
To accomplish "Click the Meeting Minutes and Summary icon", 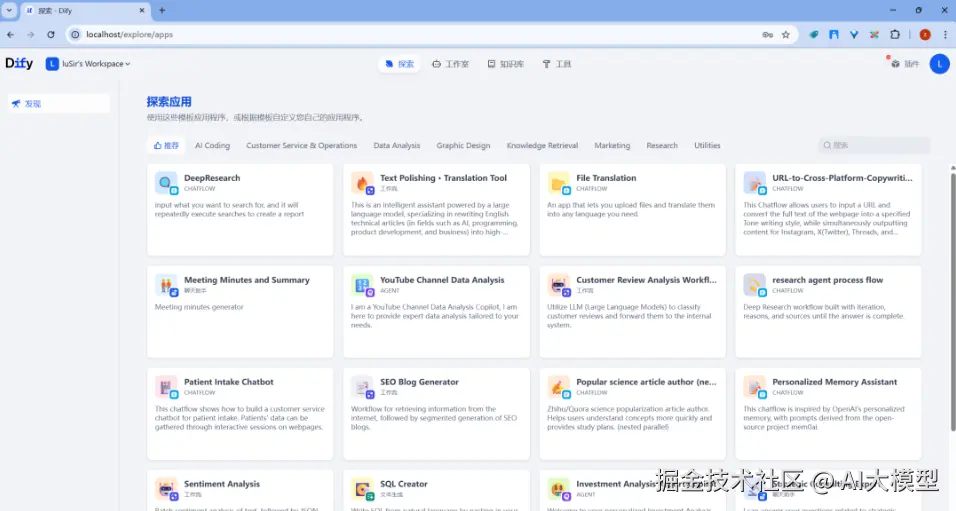I will pos(166,285).
